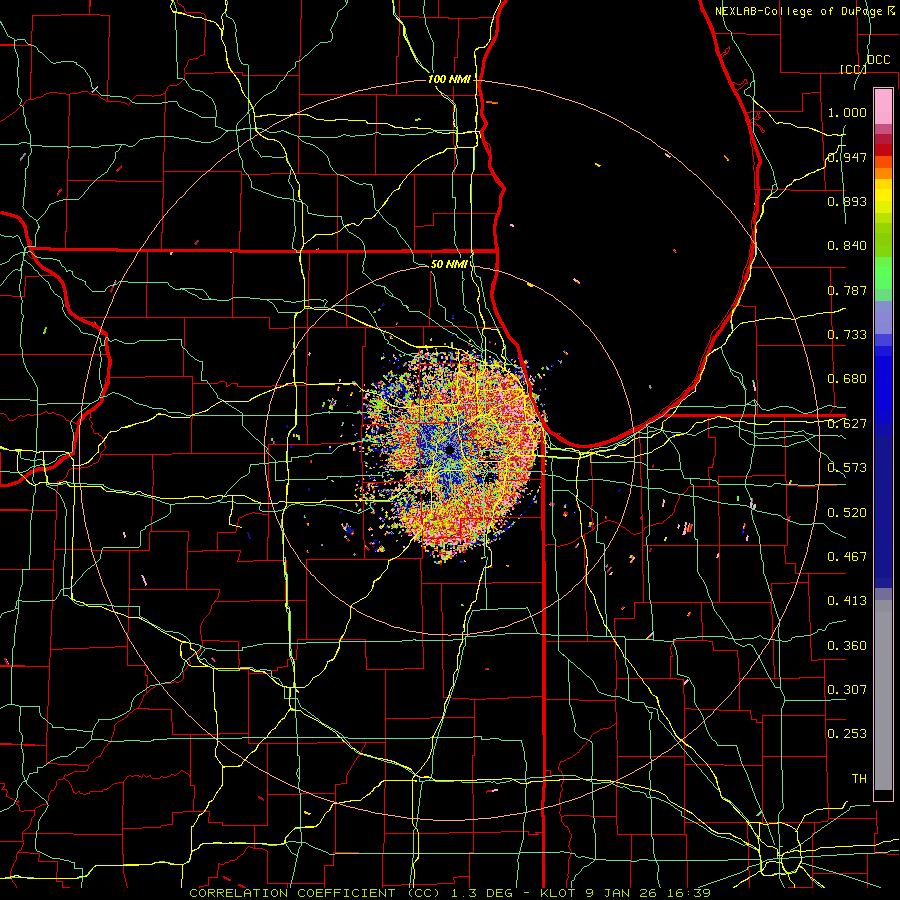Image resolution: width=900 pixels, height=900 pixels.
Task: Click the 0.893 scale value
Action: [x=847, y=201]
